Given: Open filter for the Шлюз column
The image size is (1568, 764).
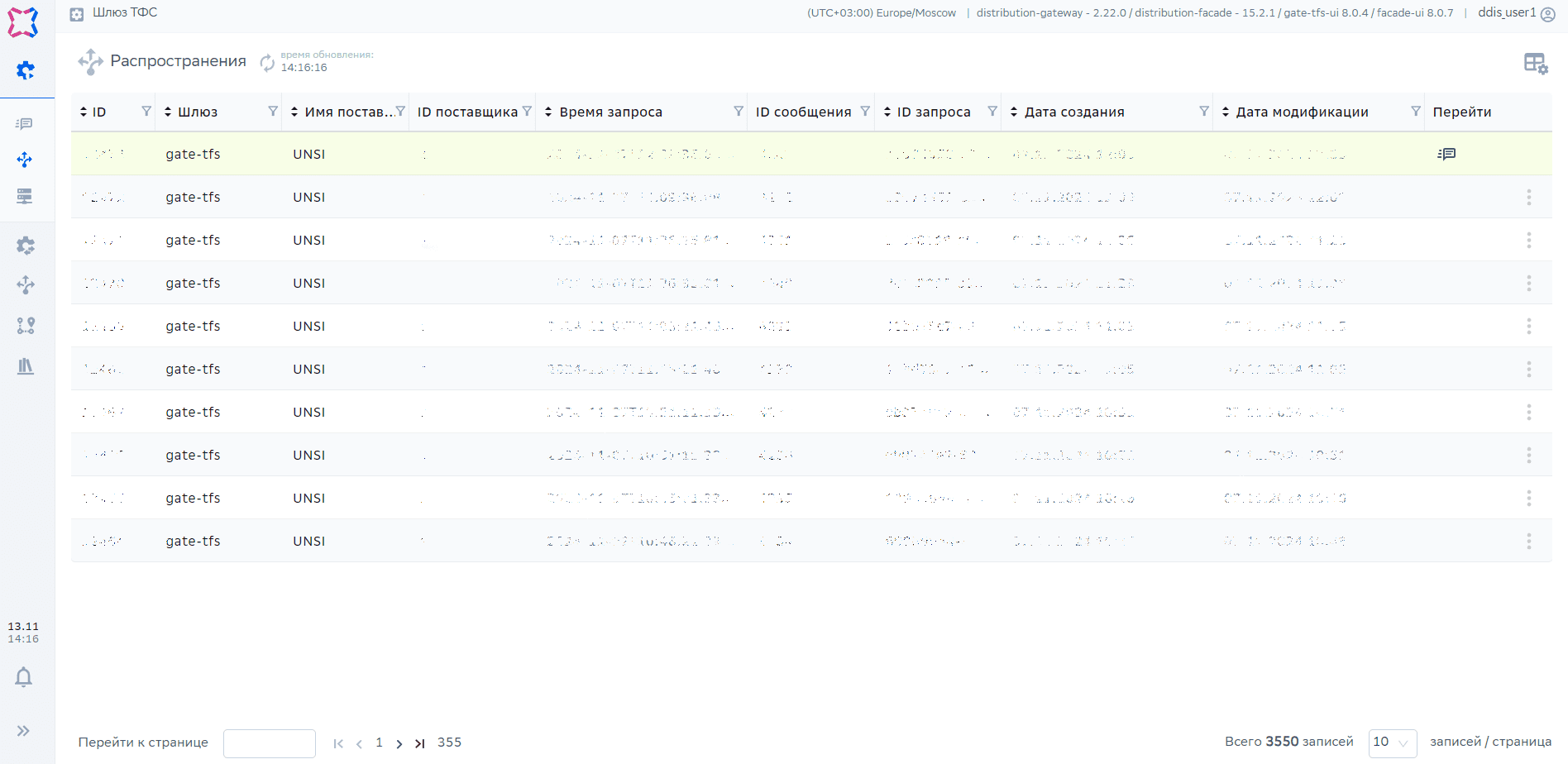Looking at the screenshot, I should [273, 112].
